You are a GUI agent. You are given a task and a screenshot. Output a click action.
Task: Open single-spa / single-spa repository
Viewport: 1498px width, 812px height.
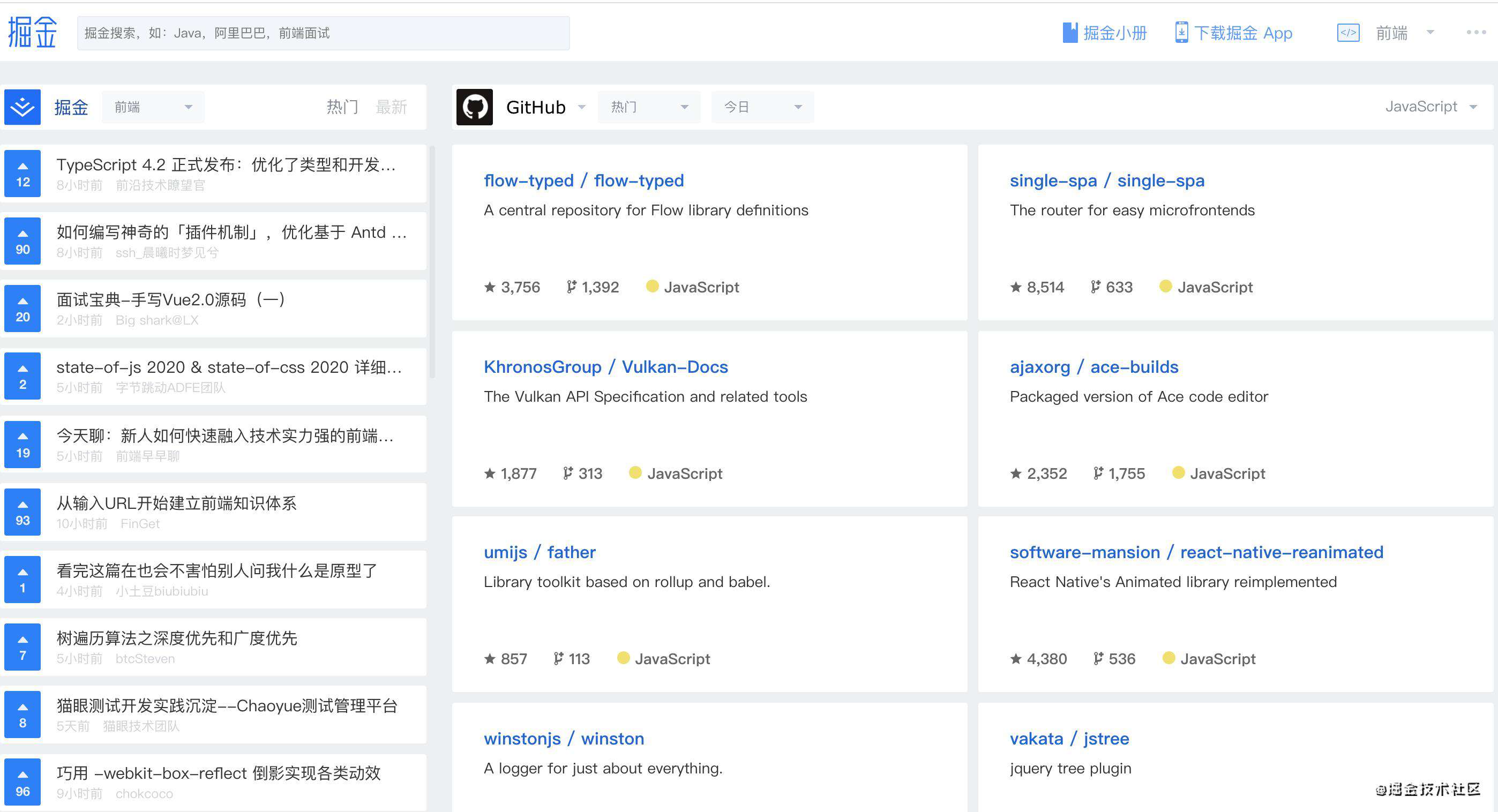1107,181
